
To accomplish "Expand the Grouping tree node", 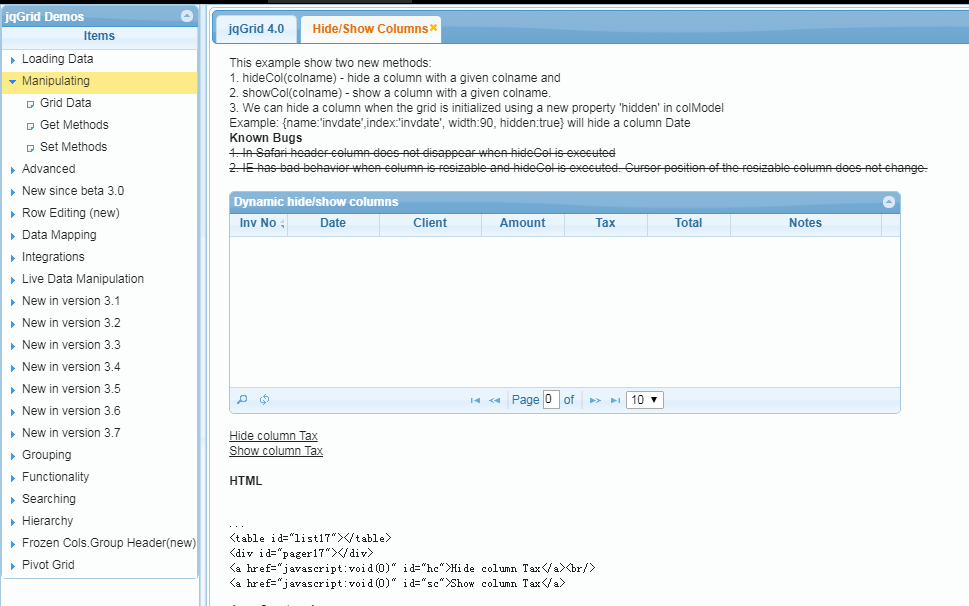I will 12,456.
